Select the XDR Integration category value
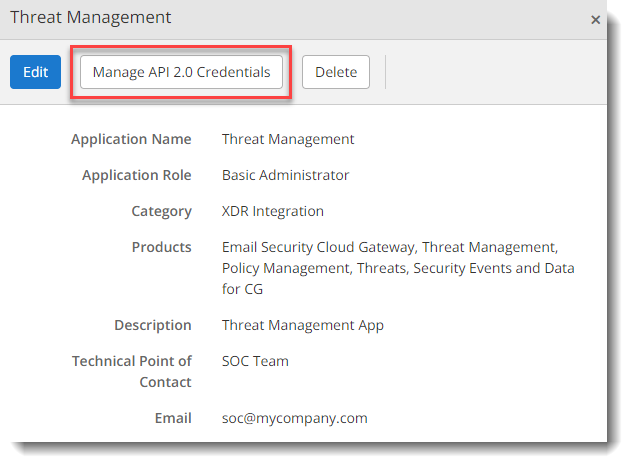Screen dimensions: 632x467 pos(273,211)
